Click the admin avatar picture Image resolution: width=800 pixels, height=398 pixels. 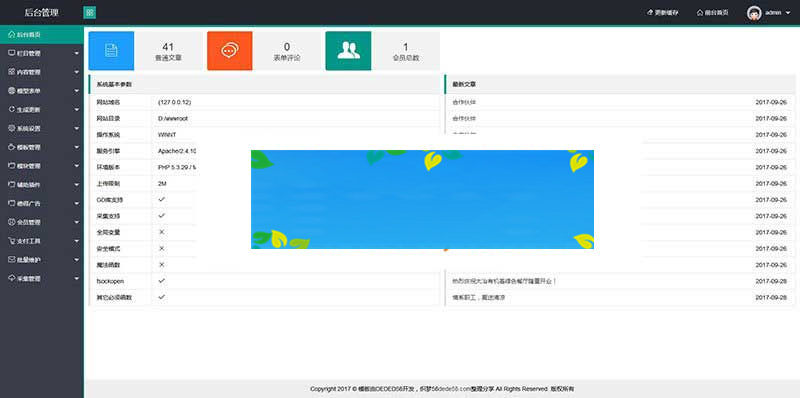click(x=754, y=13)
